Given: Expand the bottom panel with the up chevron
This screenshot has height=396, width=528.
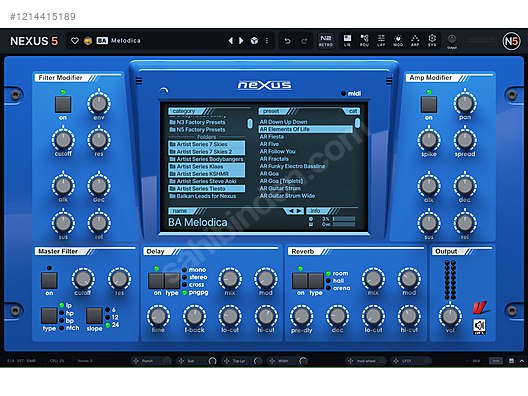Looking at the screenshot, I should pos(522,361).
